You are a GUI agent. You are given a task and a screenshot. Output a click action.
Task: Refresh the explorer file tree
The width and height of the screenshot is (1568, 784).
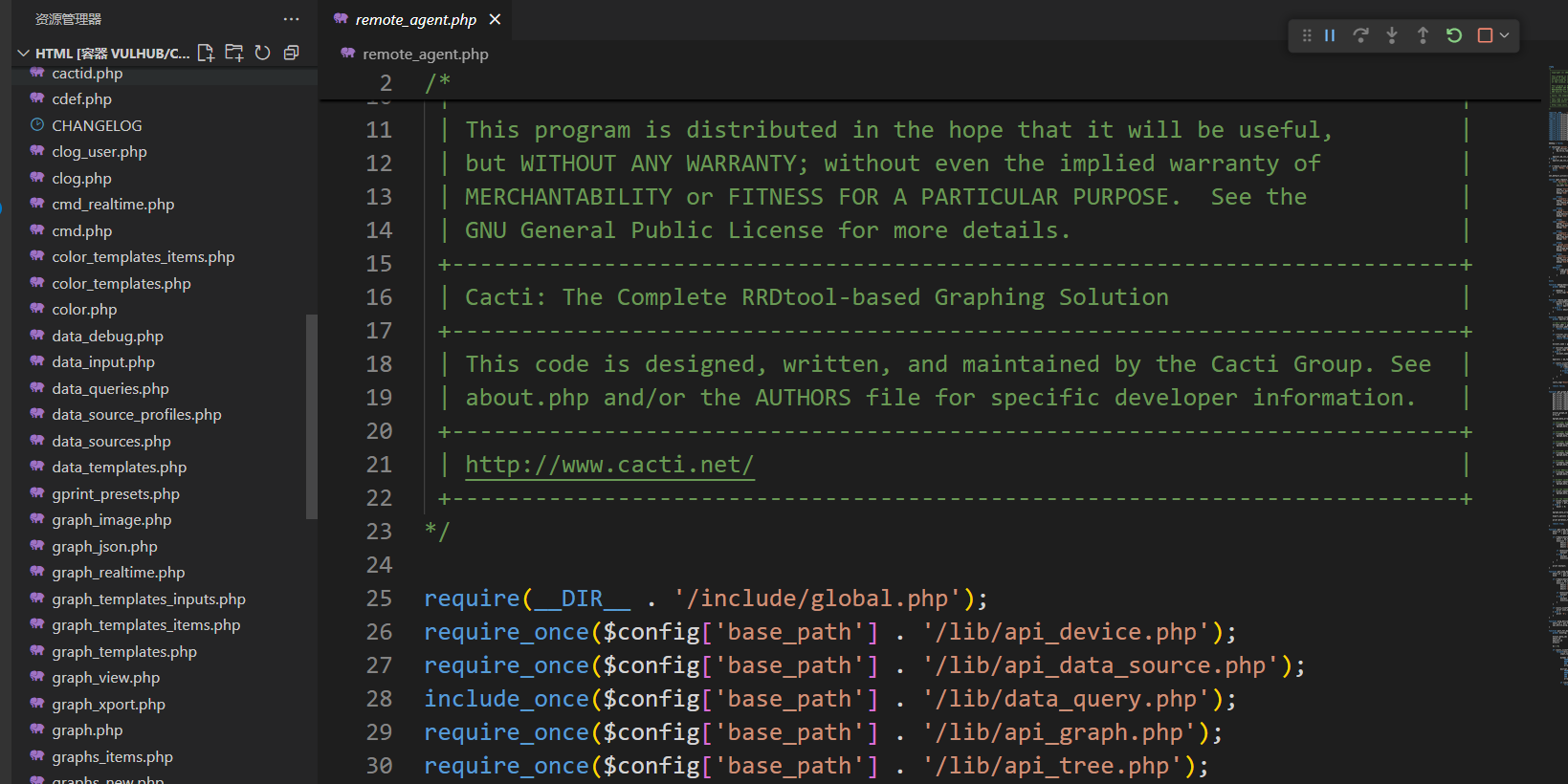[263, 53]
